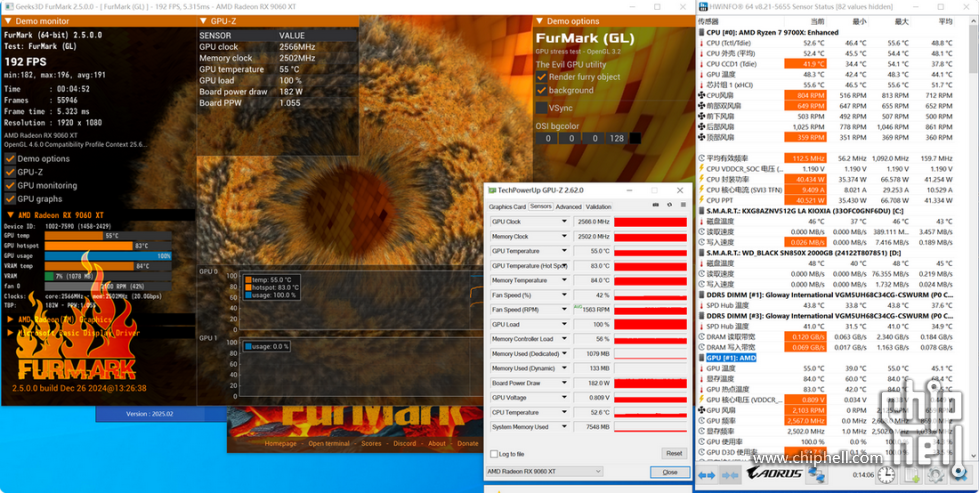Uncheck background option in Demo options
The image size is (979, 493).
[x=541, y=90]
